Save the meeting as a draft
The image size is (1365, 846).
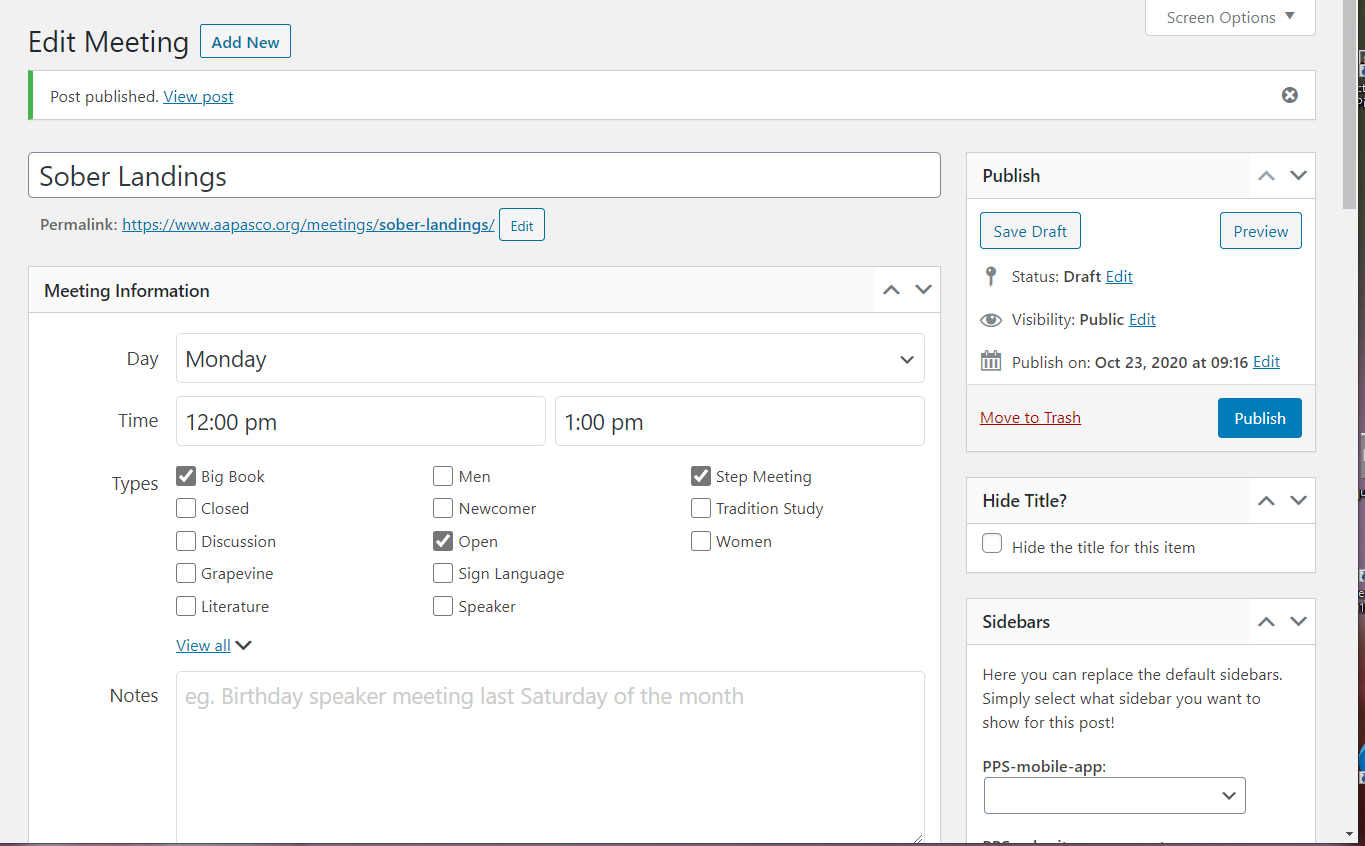pyautogui.click(x=1030, y=230)
